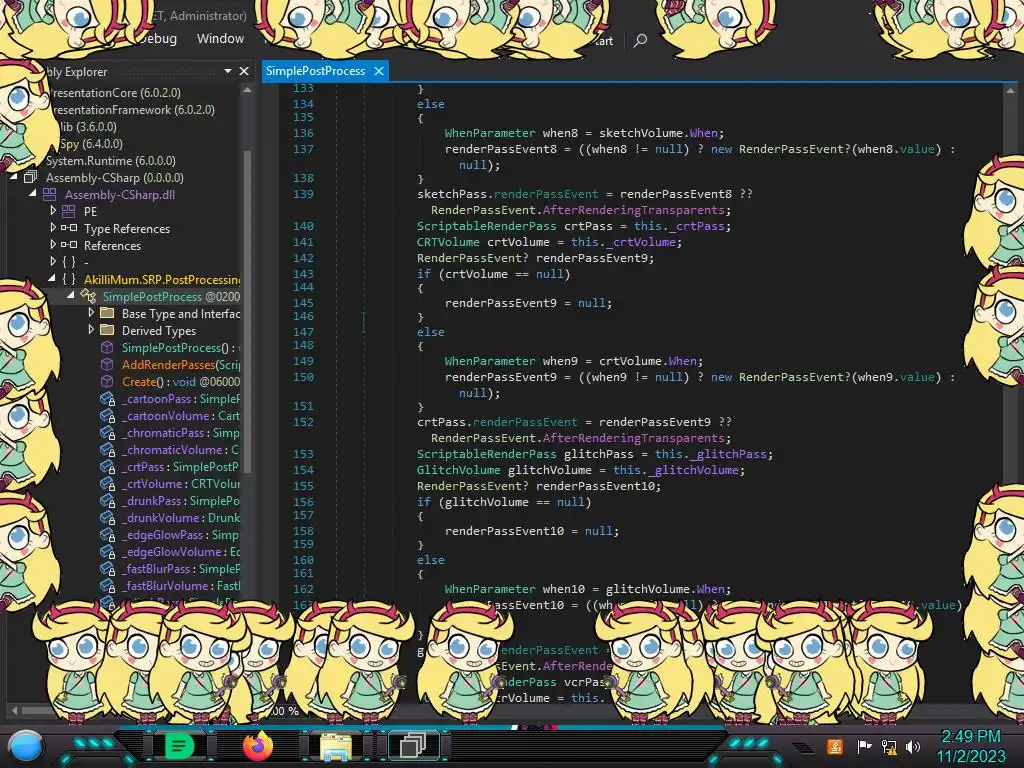Click the _chromaticPass private field icon
Image resolution: width=1024 pixels, height=768 pixels.
pyautogui.click(x=108, y=432)
